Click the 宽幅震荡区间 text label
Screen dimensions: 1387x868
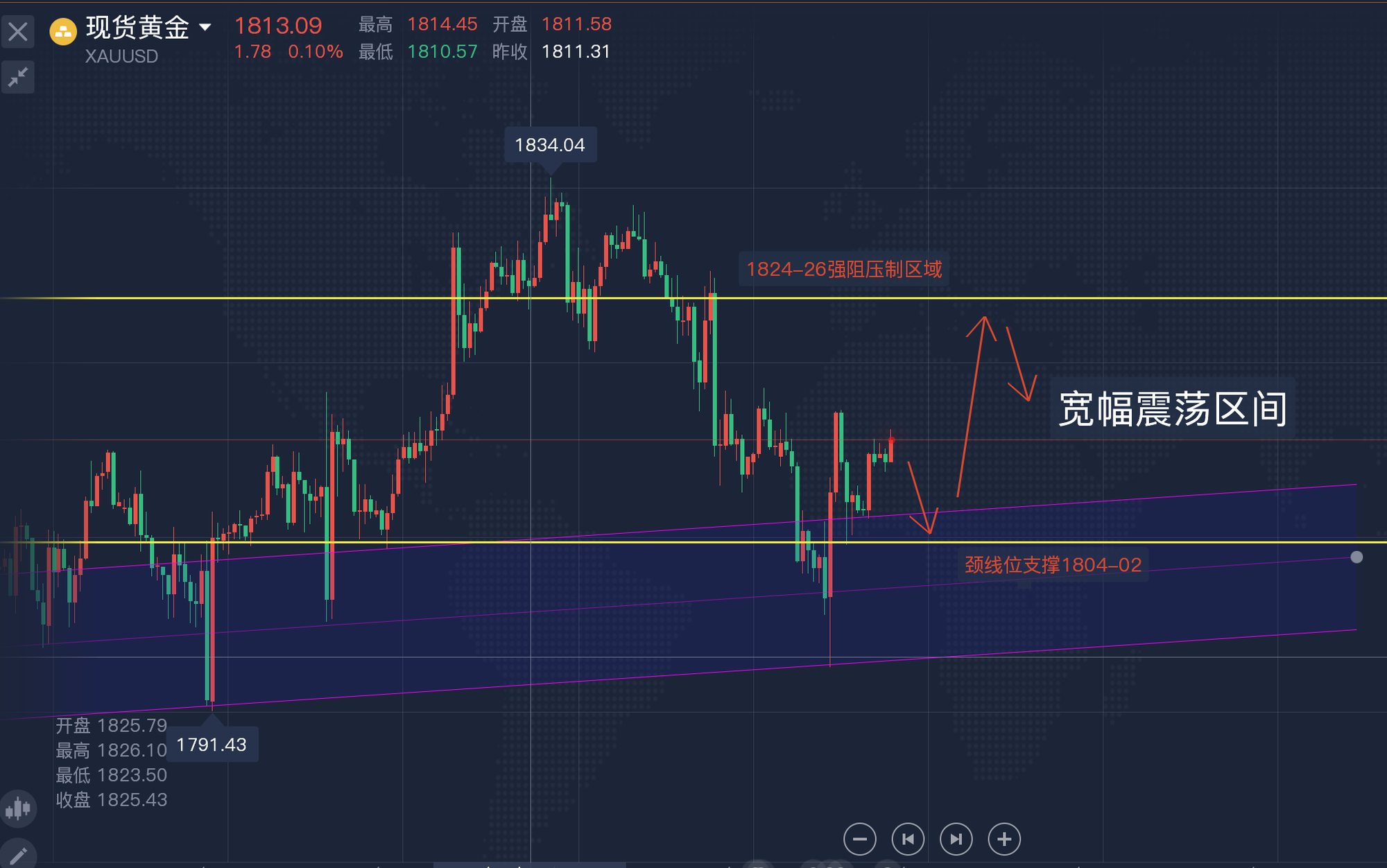pos(1172,409)
